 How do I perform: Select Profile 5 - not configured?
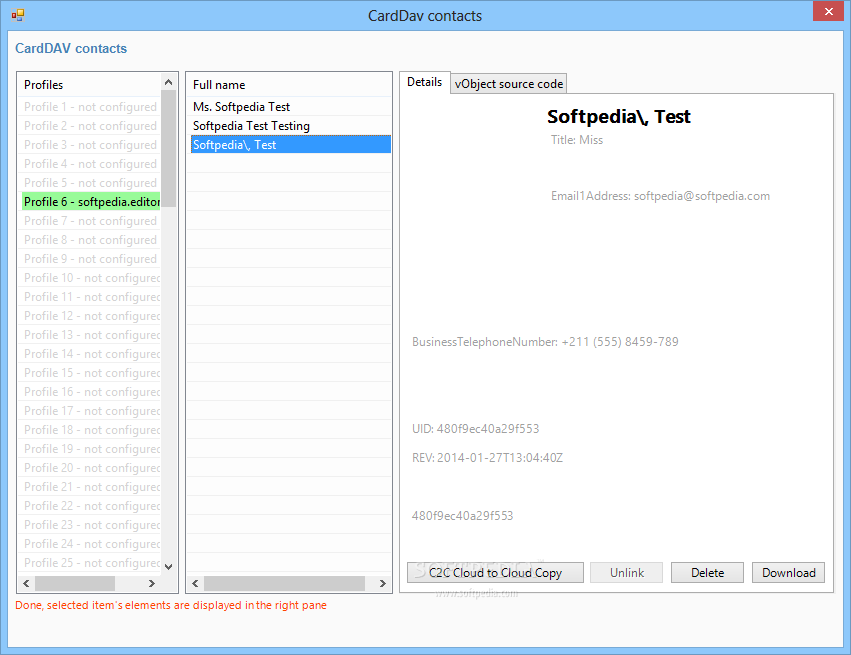91,183
